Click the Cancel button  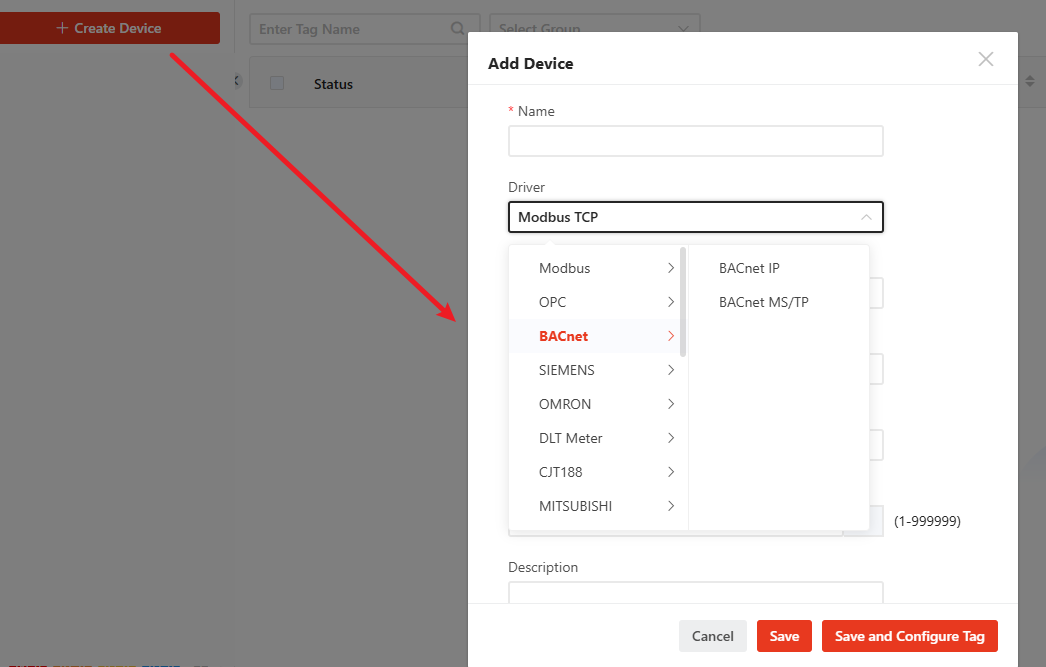(x=712, y=636)
